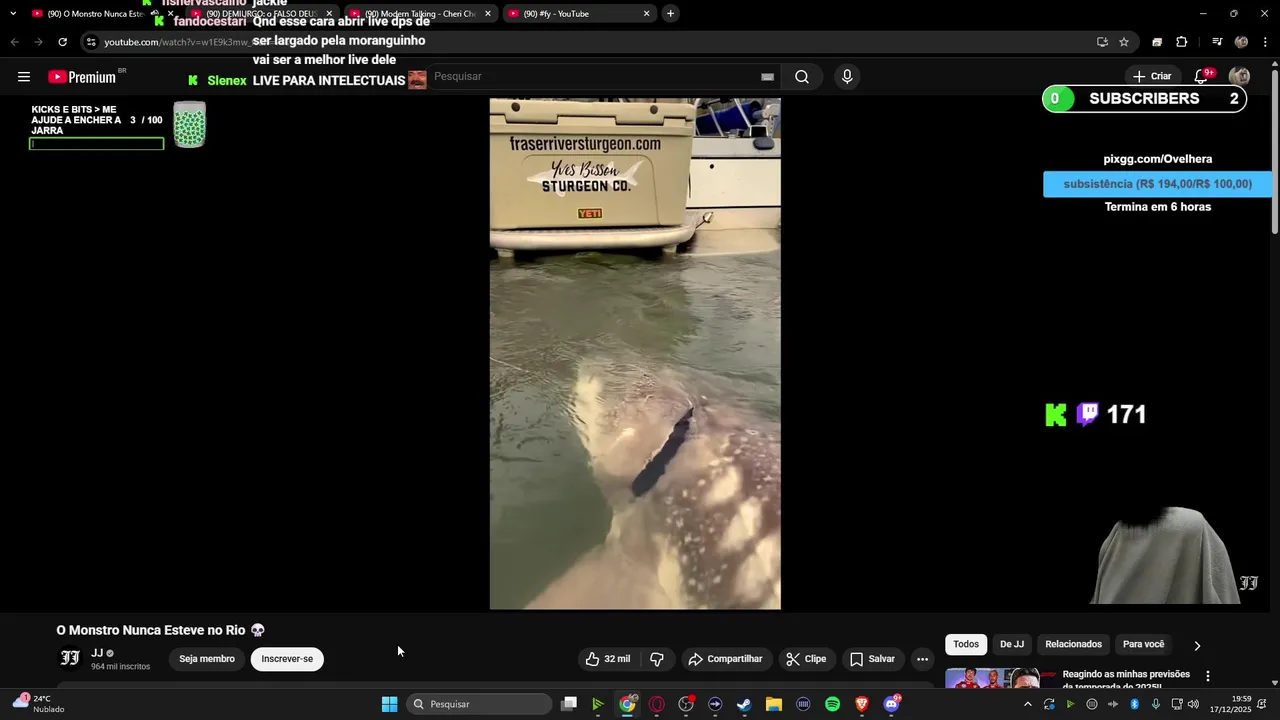Click the Compartilhar share button
Image resolution: width=1280 pixels, height=720 pixels.
pyautogui.click(x=725, y=659)
